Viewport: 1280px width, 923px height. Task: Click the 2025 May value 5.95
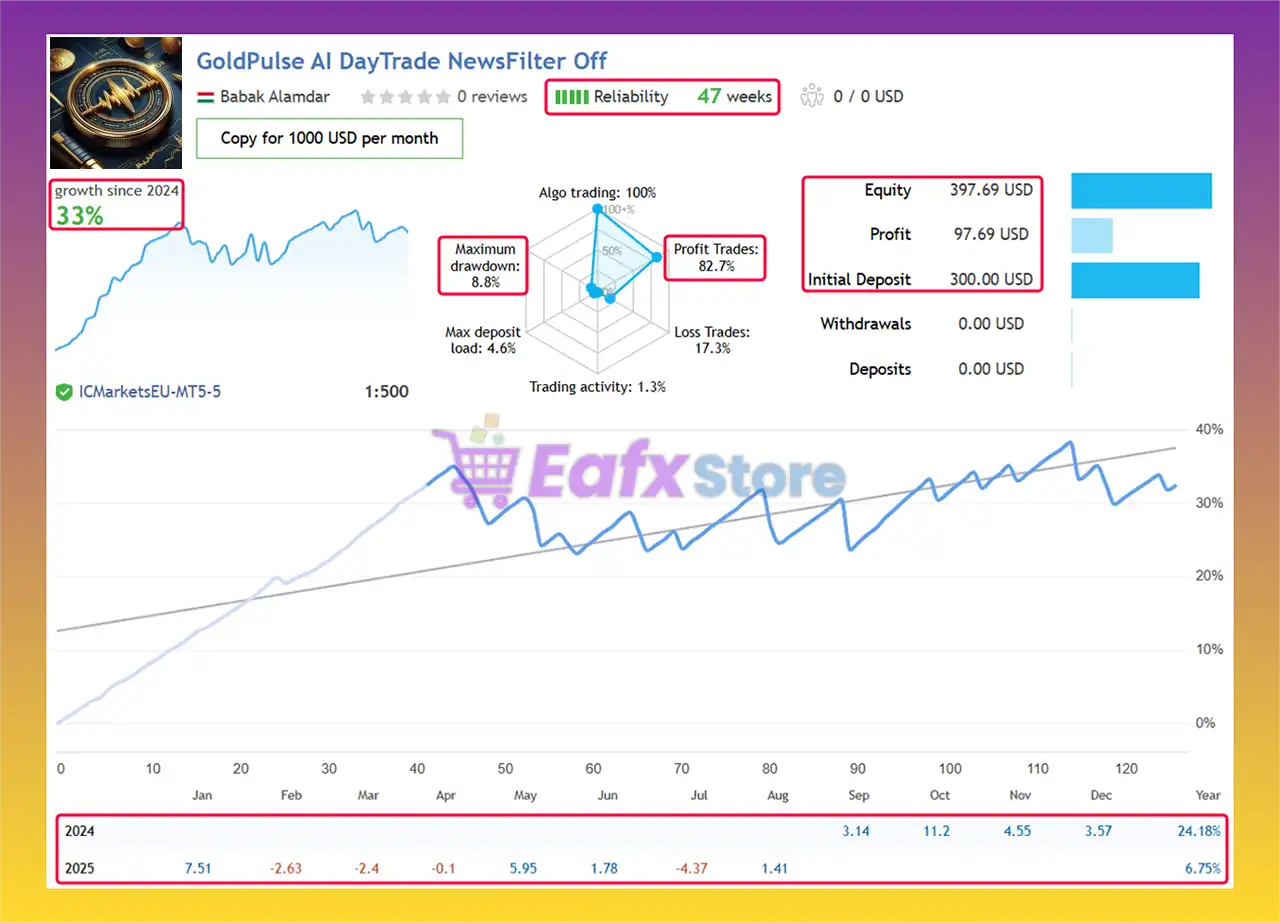521,868
